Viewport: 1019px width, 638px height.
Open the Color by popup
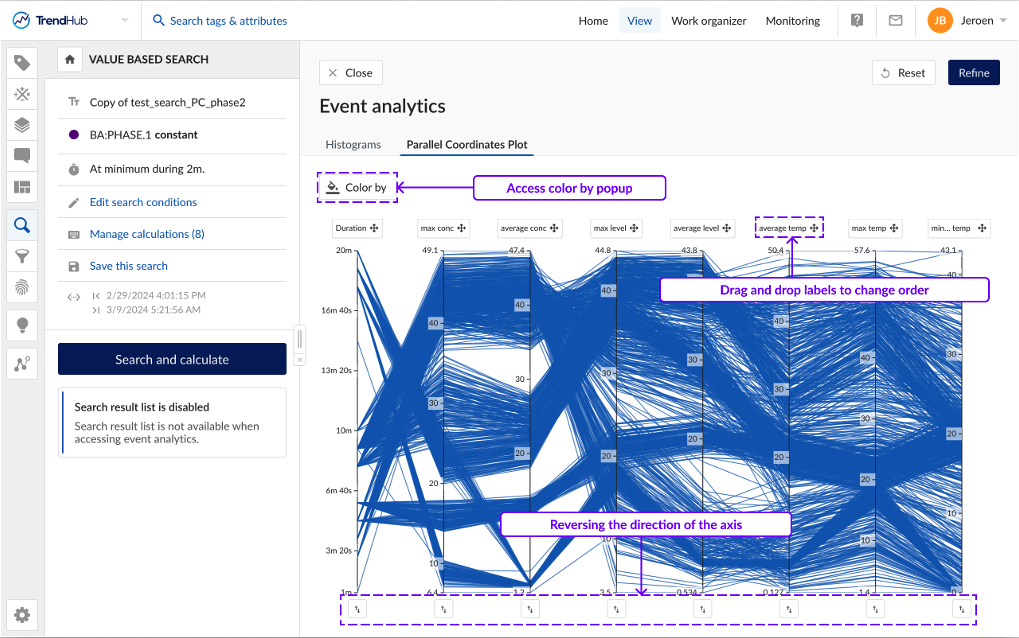(x=357, y=187)
